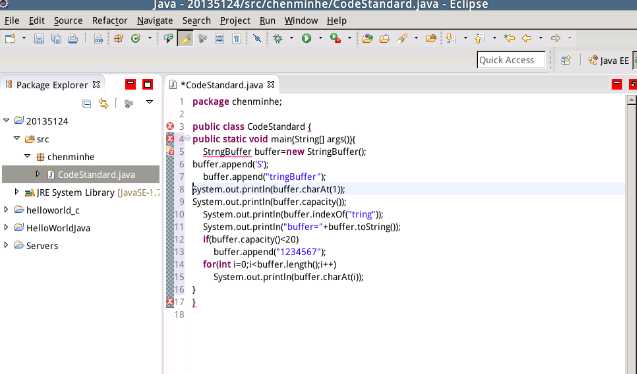Maximize the Package Explorer view
Screen dimensions: 637x374
[147, 84]
